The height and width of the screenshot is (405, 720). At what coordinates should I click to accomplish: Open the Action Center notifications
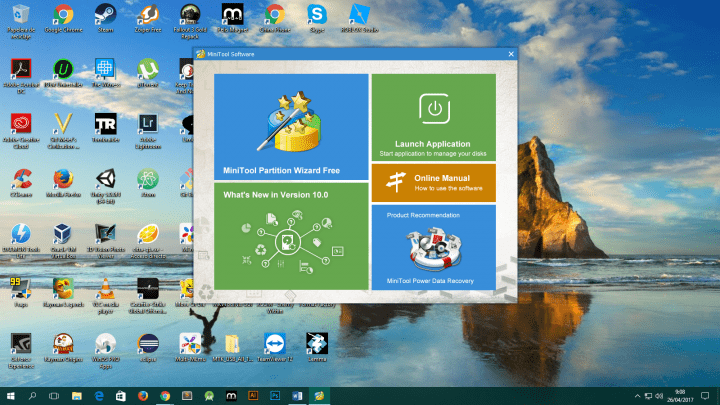705,396
